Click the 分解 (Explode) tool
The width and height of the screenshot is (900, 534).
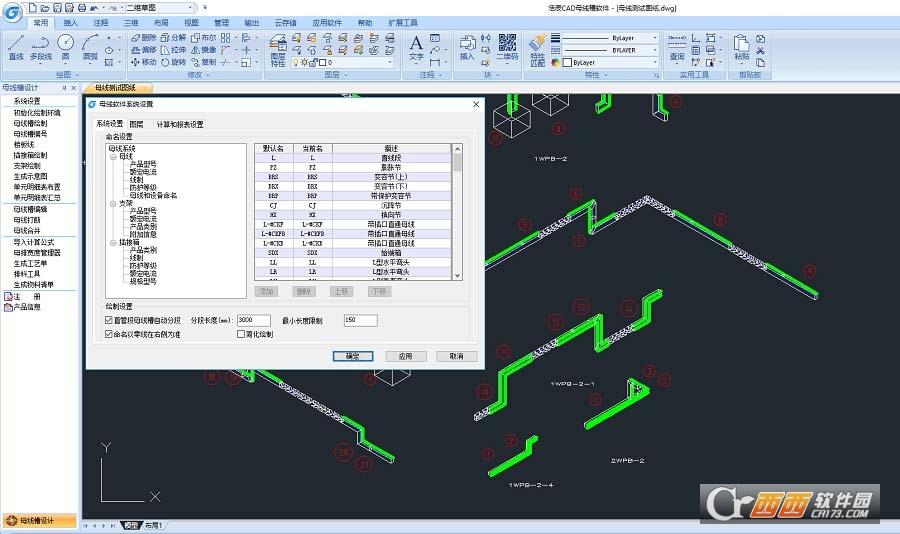(173, 37)
